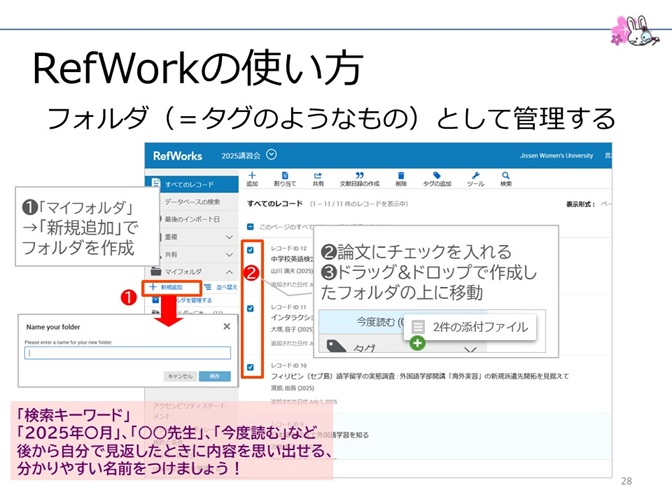Screen dimensions: 672x504
Task: Click the 削除 trash can icon
Action: pos(401,175)
